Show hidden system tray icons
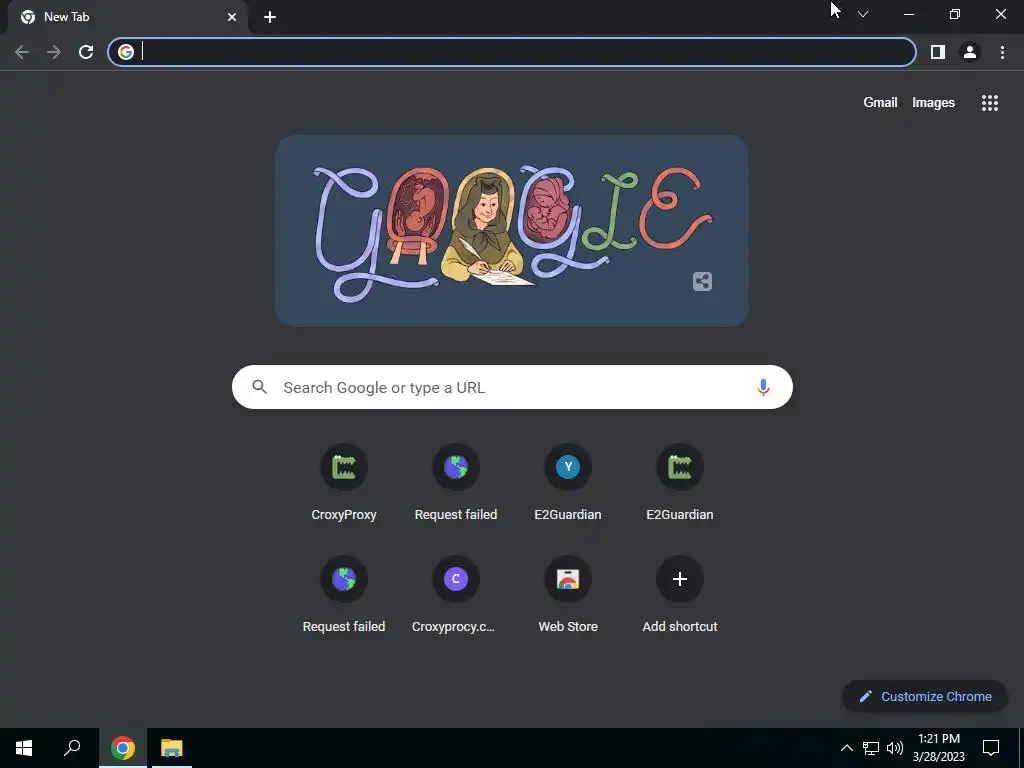Image resolution: width=1024 pixels, height=768 pixels. click(x=846, y=748)
